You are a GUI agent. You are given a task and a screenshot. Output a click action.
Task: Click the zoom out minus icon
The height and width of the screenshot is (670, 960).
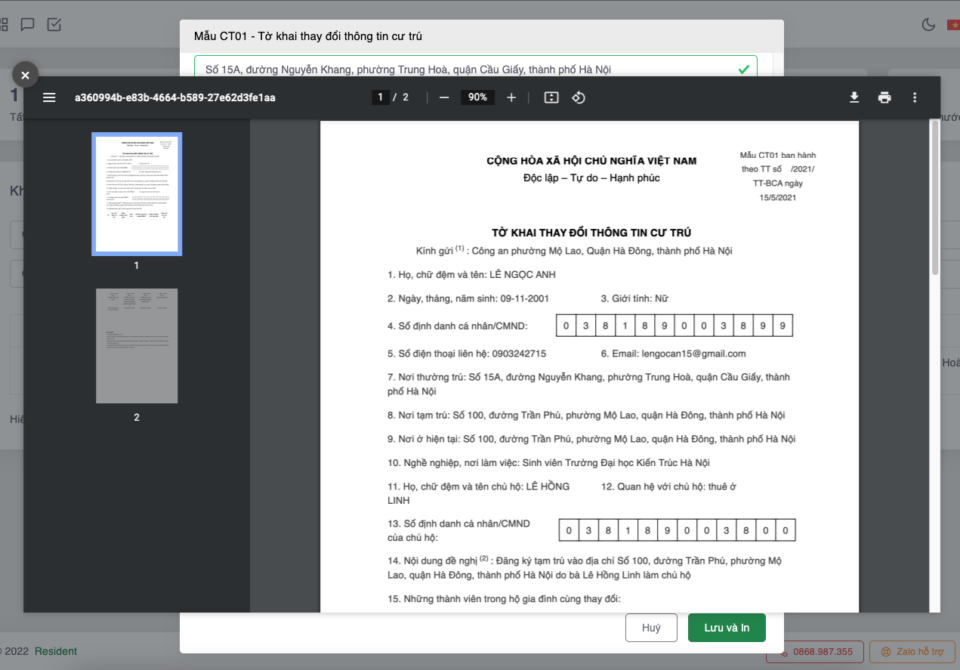tap(444, 97)
